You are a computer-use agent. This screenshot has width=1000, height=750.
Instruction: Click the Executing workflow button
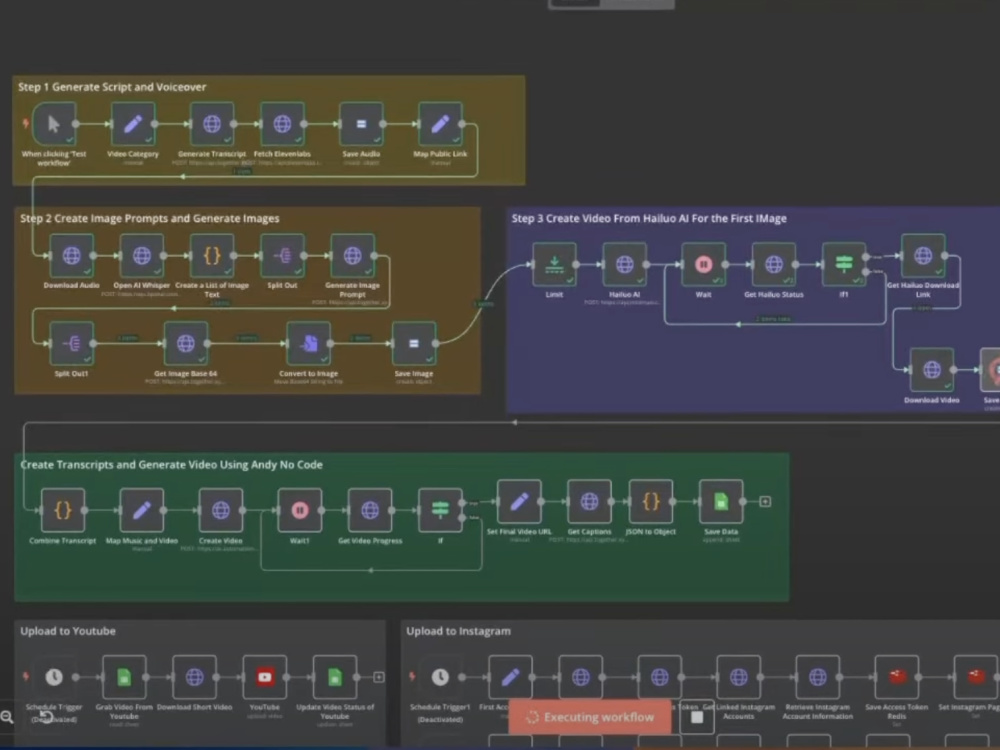(590, 717)
